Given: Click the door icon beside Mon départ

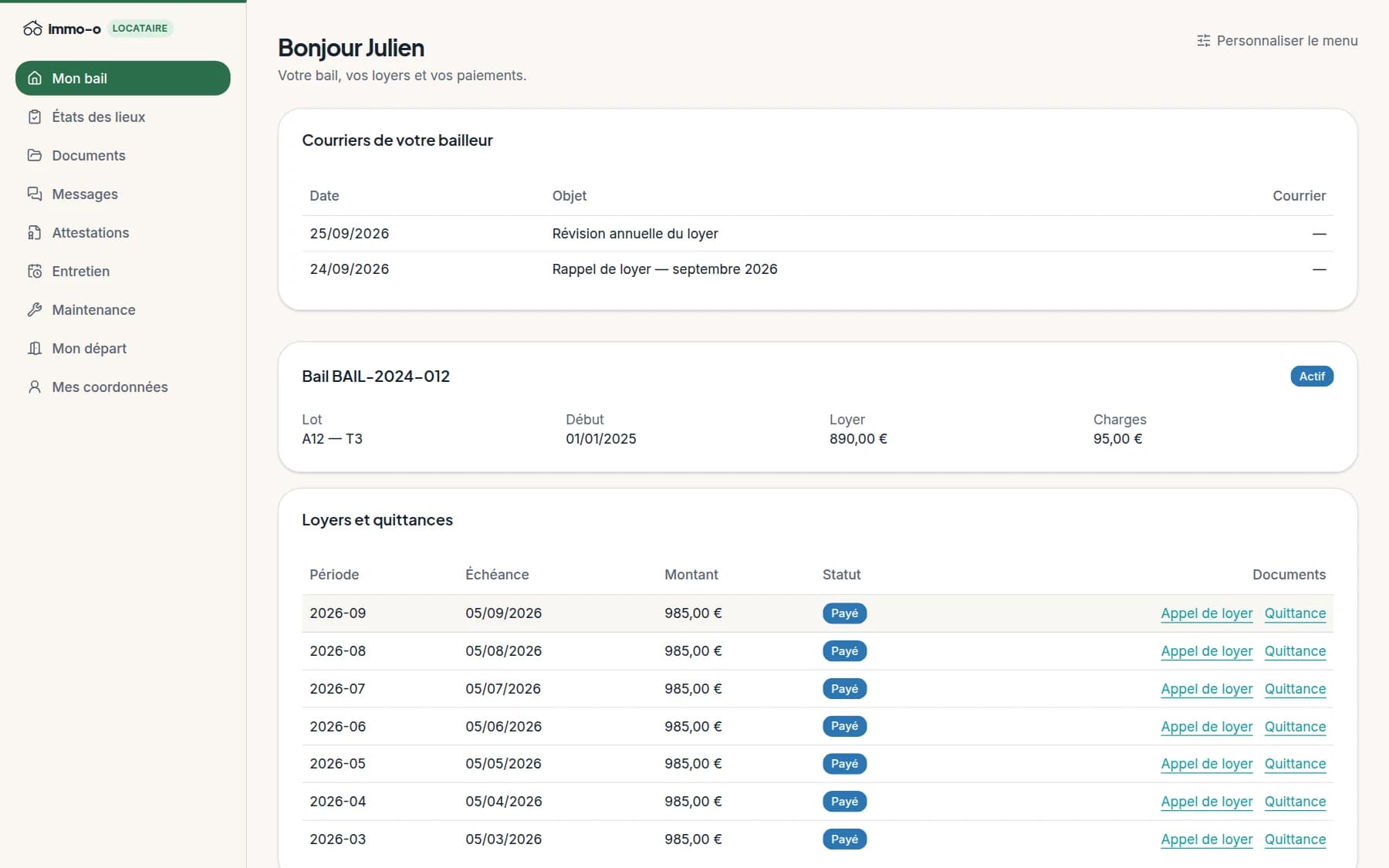Looking at the screenshot, I should click(x=35, y=348).
